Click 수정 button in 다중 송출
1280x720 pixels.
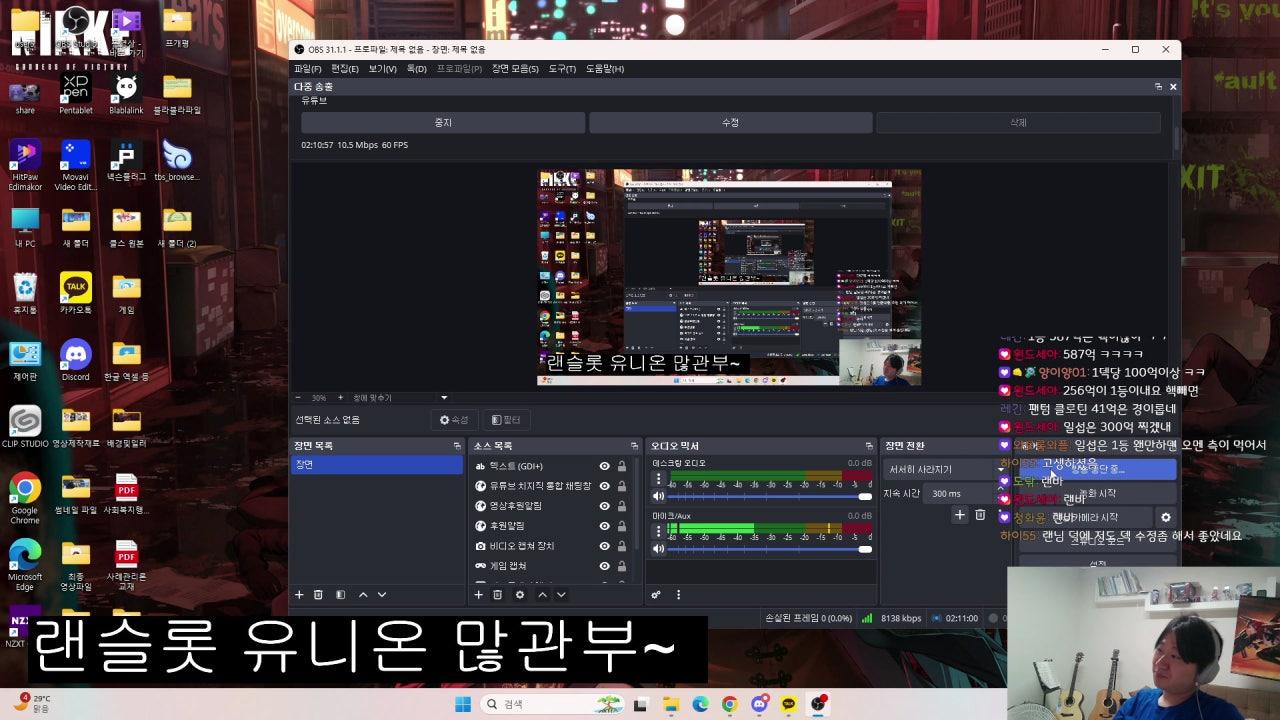730,122
